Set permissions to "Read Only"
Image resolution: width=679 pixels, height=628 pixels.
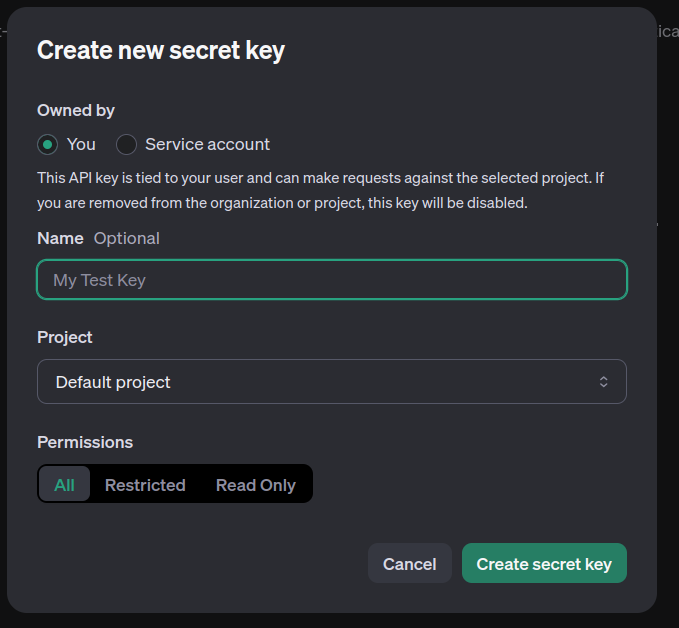point(256,485)
